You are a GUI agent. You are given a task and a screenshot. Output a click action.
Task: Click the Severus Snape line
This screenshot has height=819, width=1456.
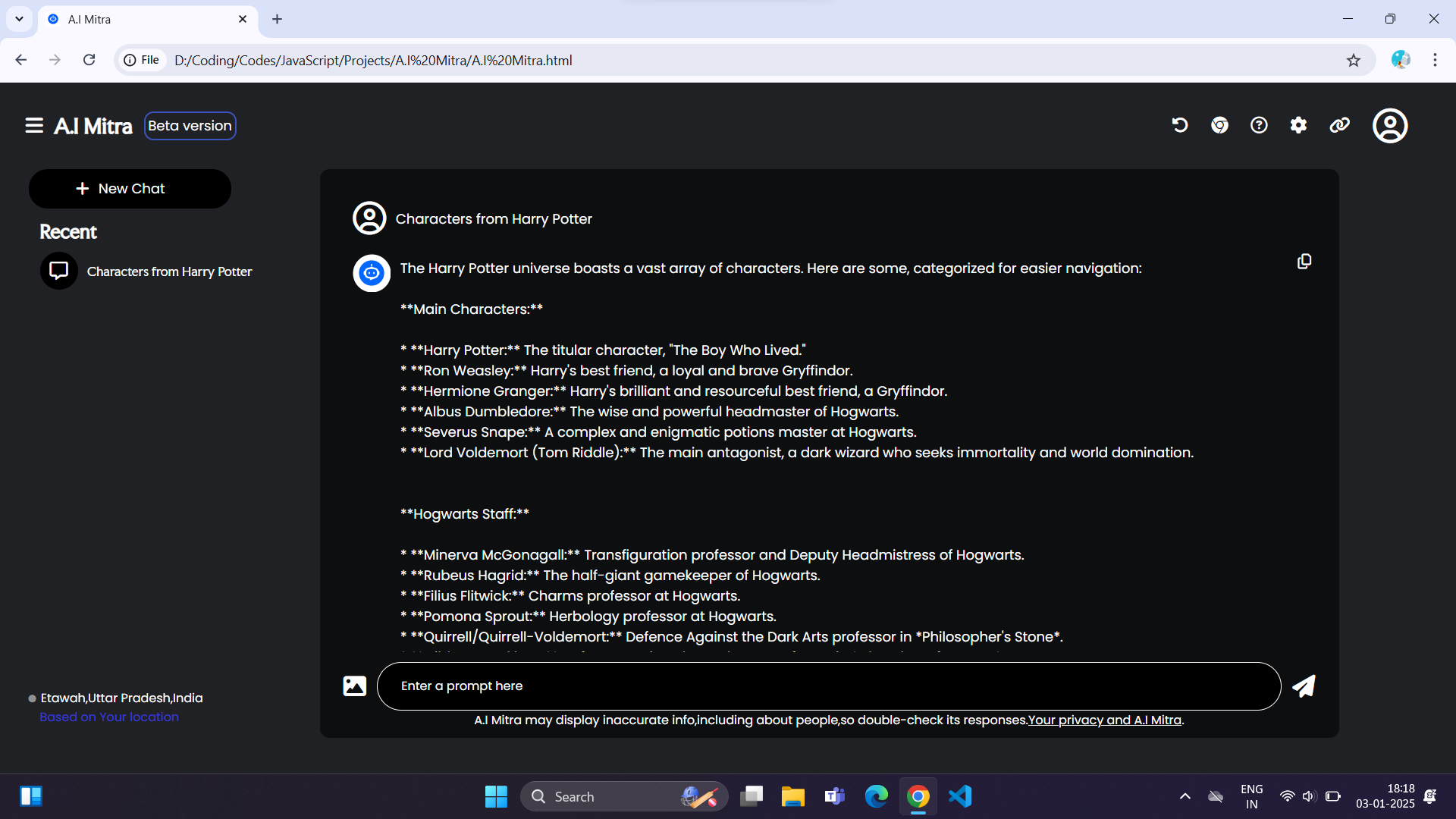658,432
